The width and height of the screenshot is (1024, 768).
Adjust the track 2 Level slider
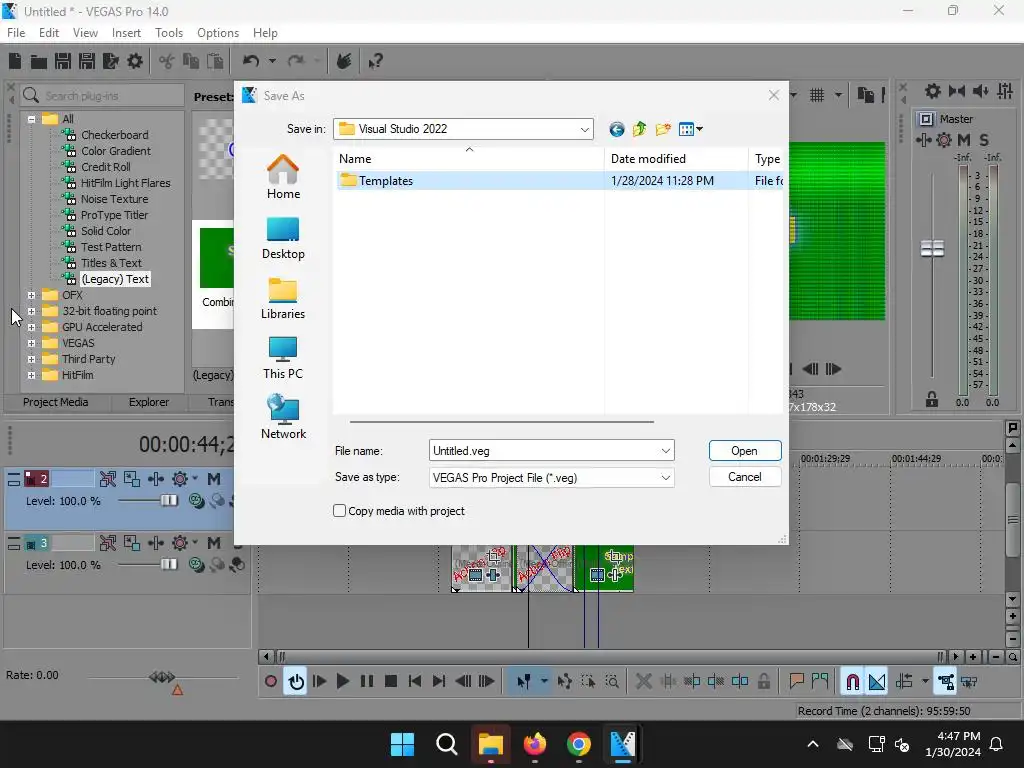pyautogui.click(x=168, y=501)
